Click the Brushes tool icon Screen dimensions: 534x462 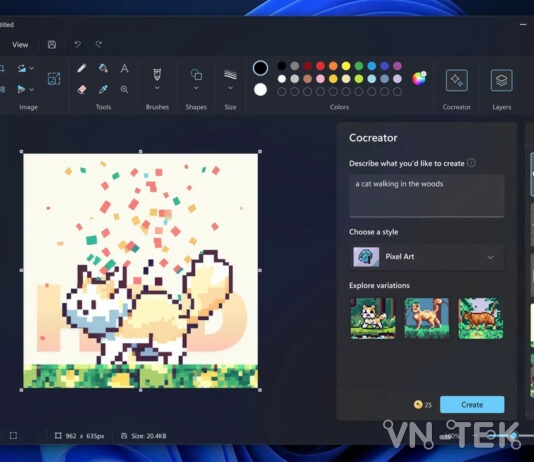point(157,74)
